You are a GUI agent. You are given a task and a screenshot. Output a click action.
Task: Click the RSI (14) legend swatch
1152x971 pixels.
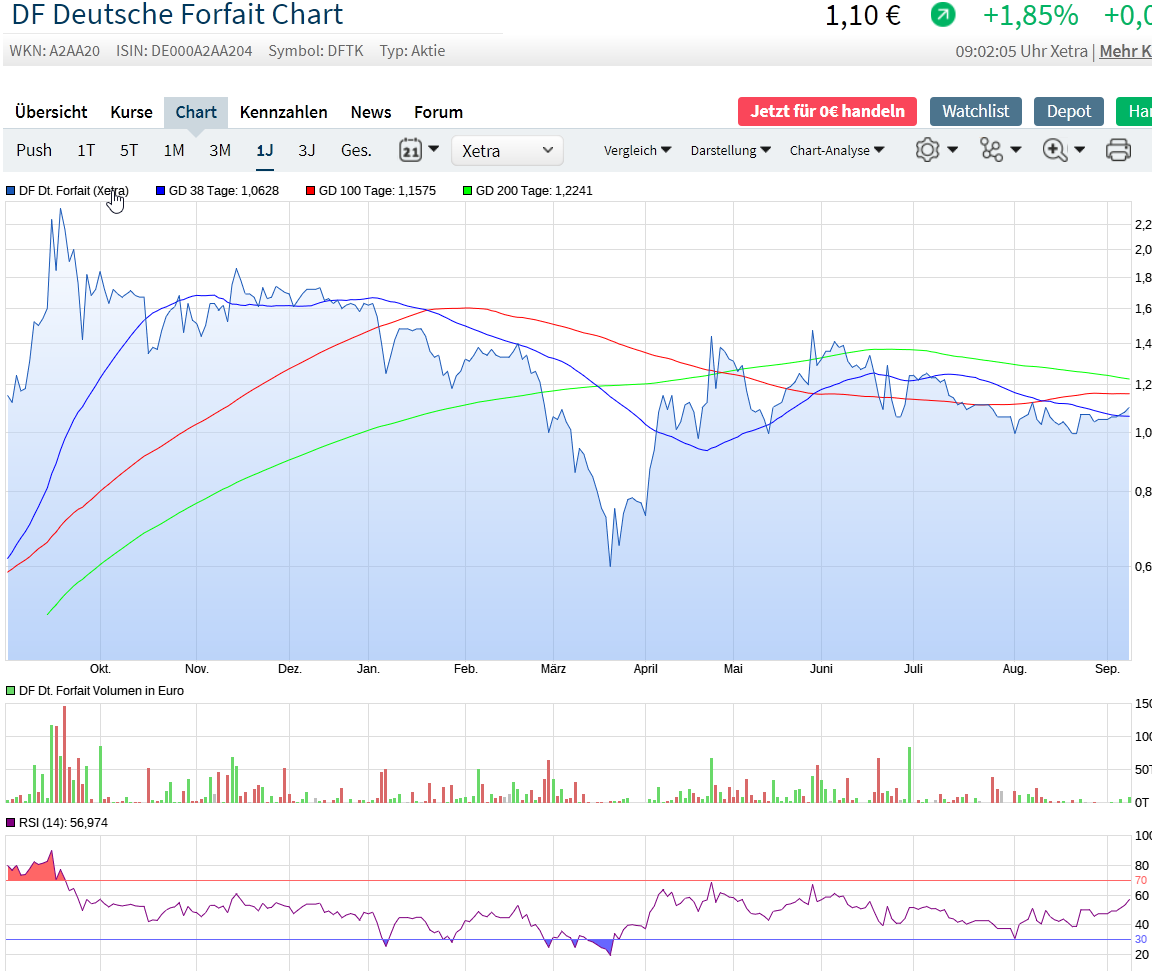click(10, 823)
